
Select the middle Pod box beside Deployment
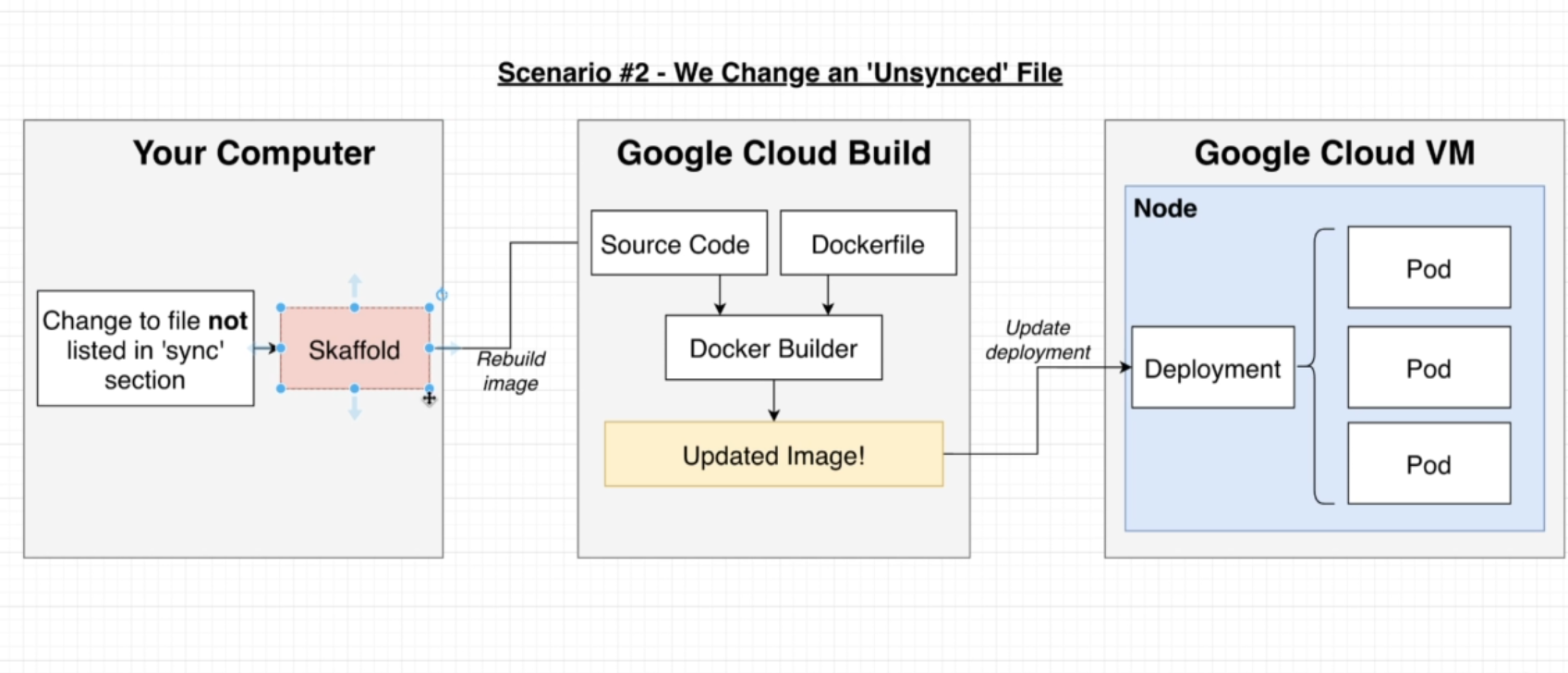[x=1428, y=368]
